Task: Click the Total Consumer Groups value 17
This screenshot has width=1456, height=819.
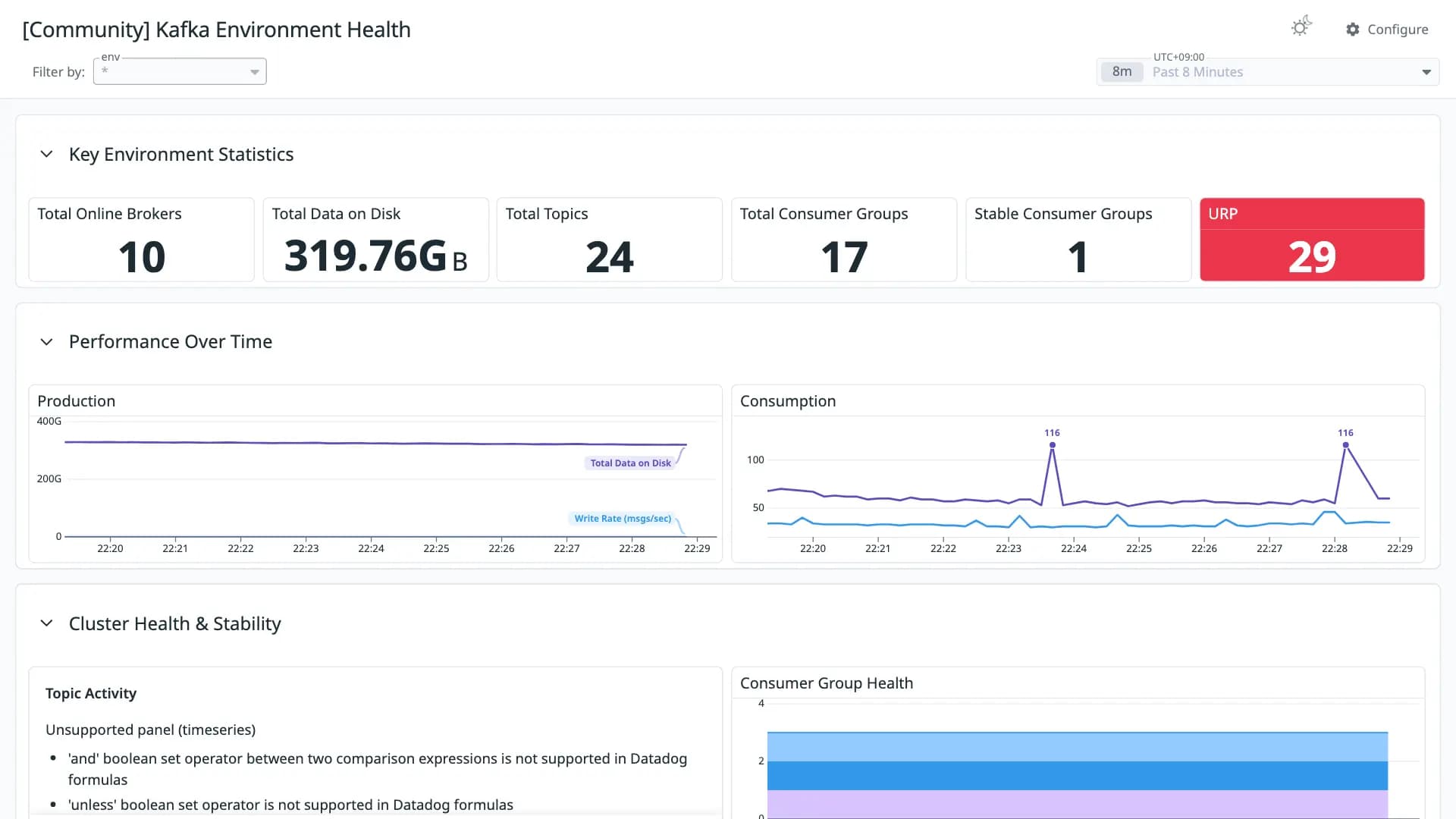Action: pyautogui.click(x=844, y=257)
